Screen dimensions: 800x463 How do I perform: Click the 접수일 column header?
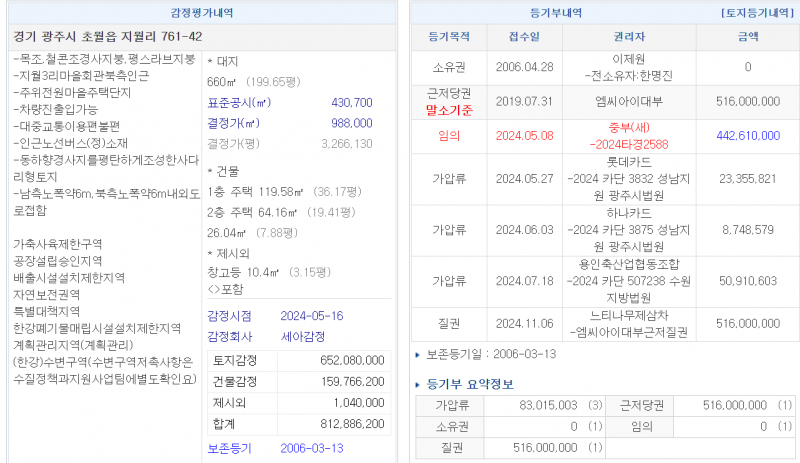[x=524, y=37]
